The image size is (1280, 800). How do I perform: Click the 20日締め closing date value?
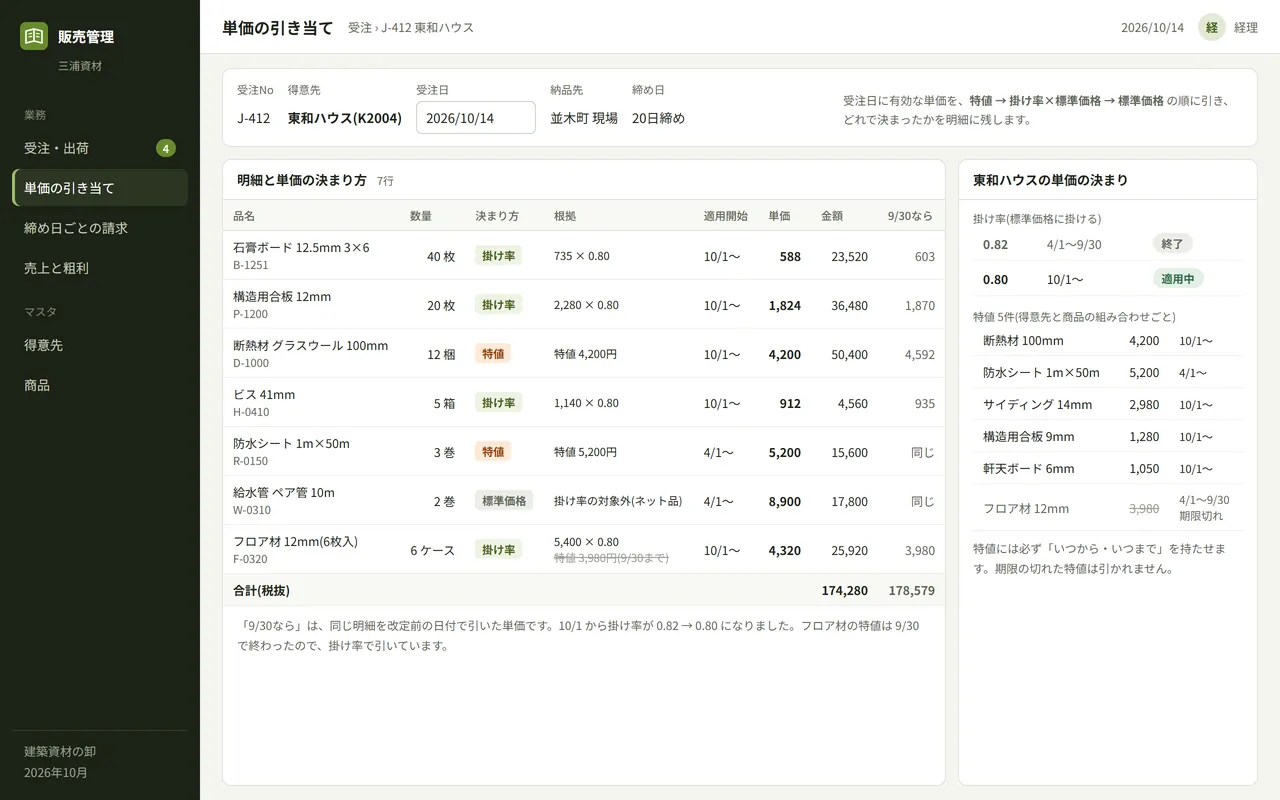659,118
